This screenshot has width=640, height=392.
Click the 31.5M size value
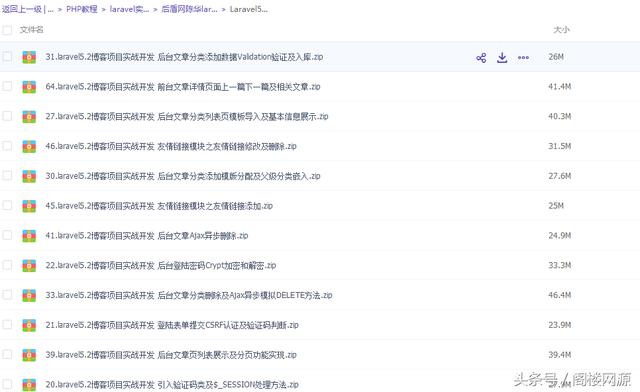tap(560, 147)
